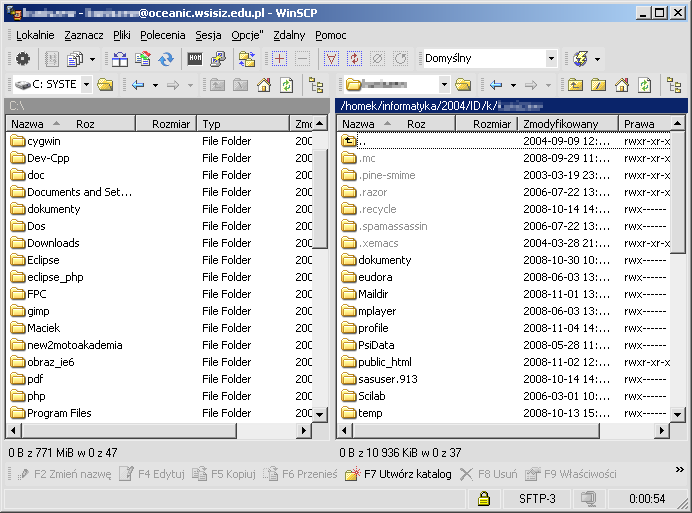Go back in local panel history
692x513 pixels.
point(138,84)
